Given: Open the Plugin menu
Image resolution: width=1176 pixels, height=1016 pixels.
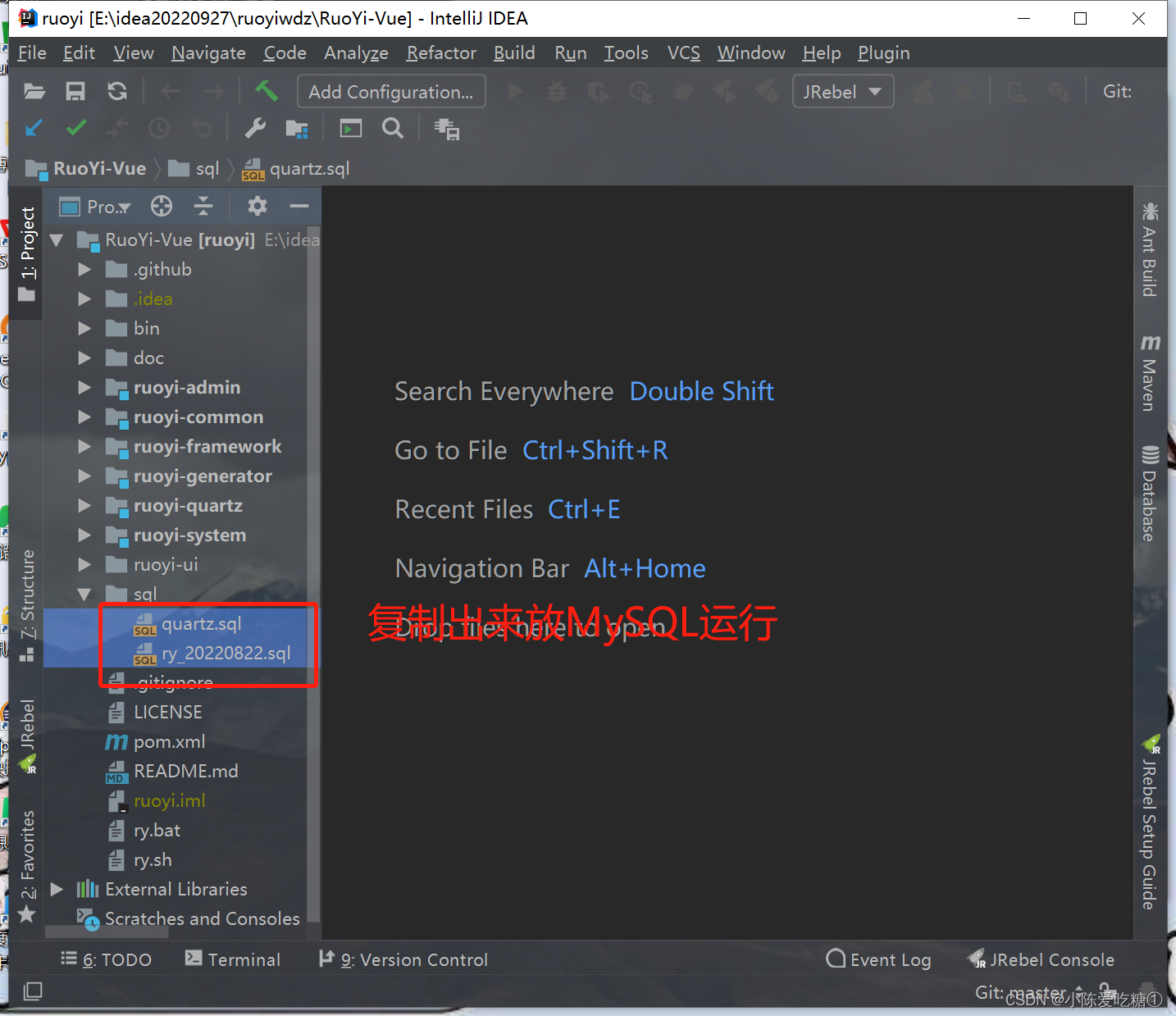Looking at the screenshot, I should point(884,52).
